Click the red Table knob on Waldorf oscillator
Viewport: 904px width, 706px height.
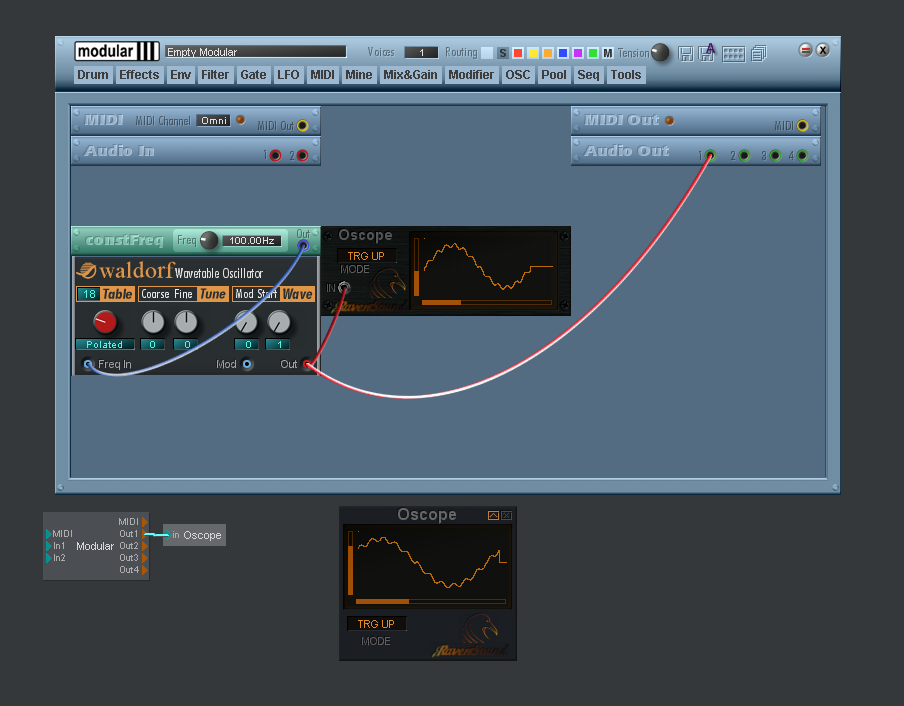pos(105,322)
